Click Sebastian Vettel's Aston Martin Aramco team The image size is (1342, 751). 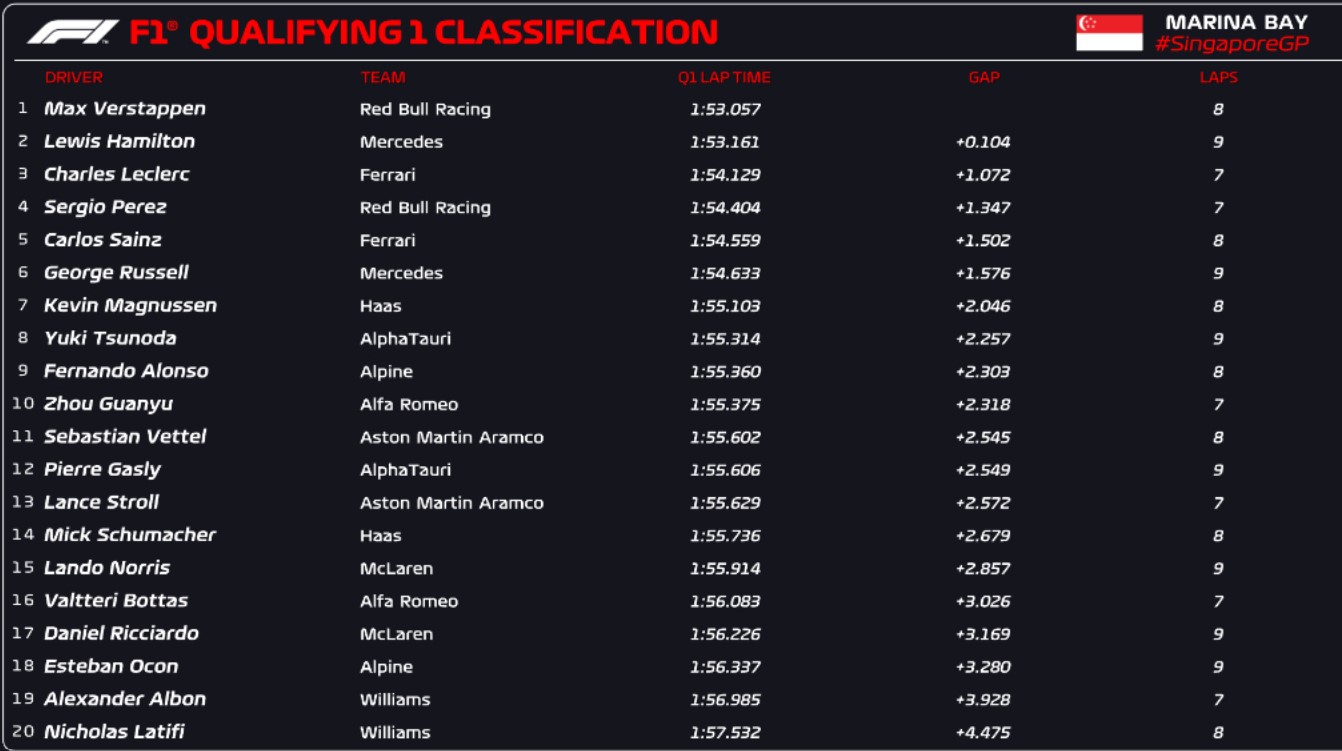pos(451,437)
